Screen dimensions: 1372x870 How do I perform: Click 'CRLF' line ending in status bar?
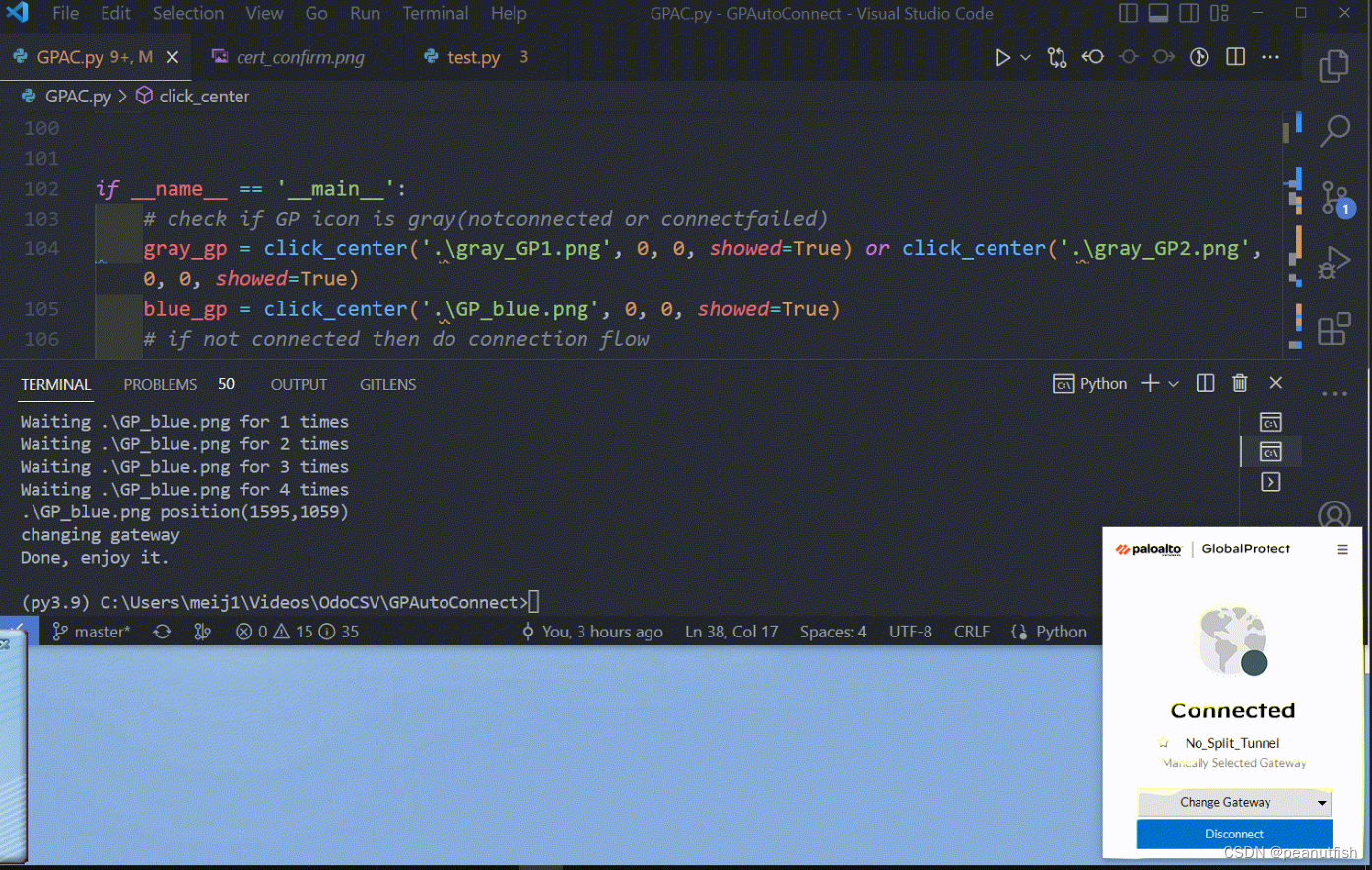pos(971,632)
